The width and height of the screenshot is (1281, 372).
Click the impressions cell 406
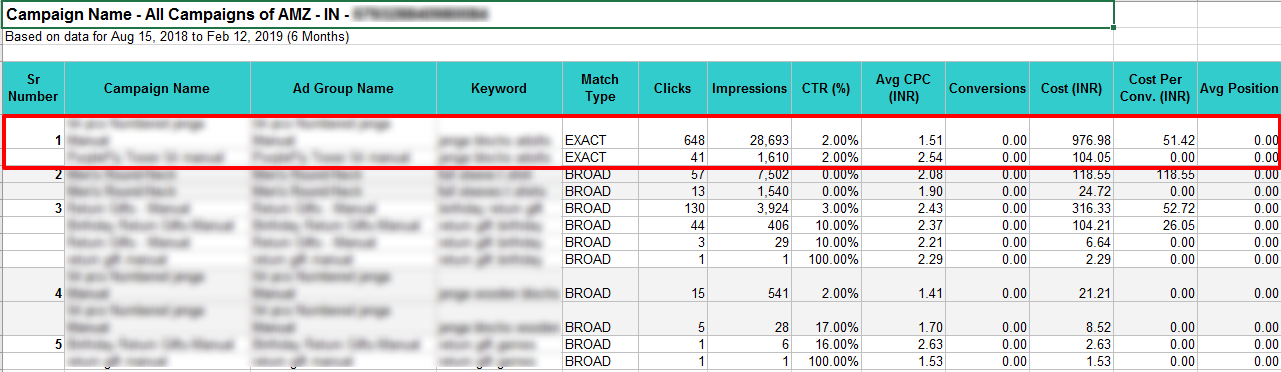point(777,225)
